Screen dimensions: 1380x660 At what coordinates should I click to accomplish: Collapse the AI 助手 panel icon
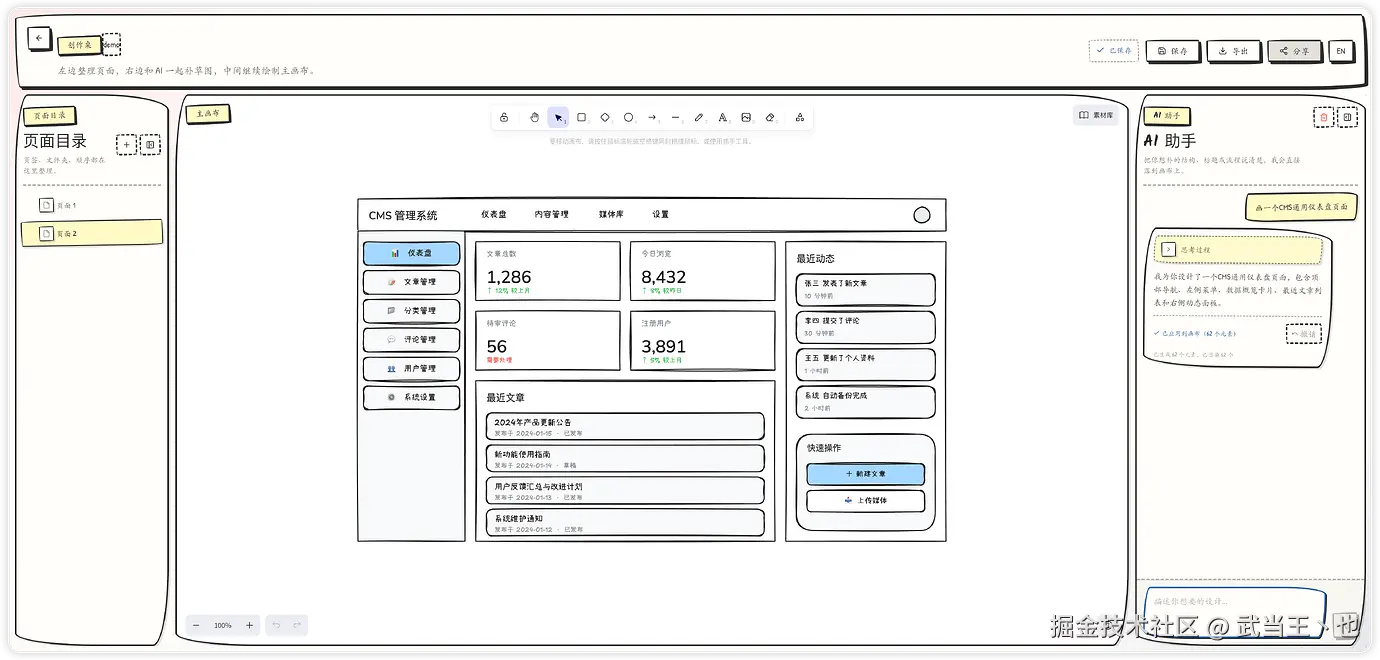[x=1347, y=117]
